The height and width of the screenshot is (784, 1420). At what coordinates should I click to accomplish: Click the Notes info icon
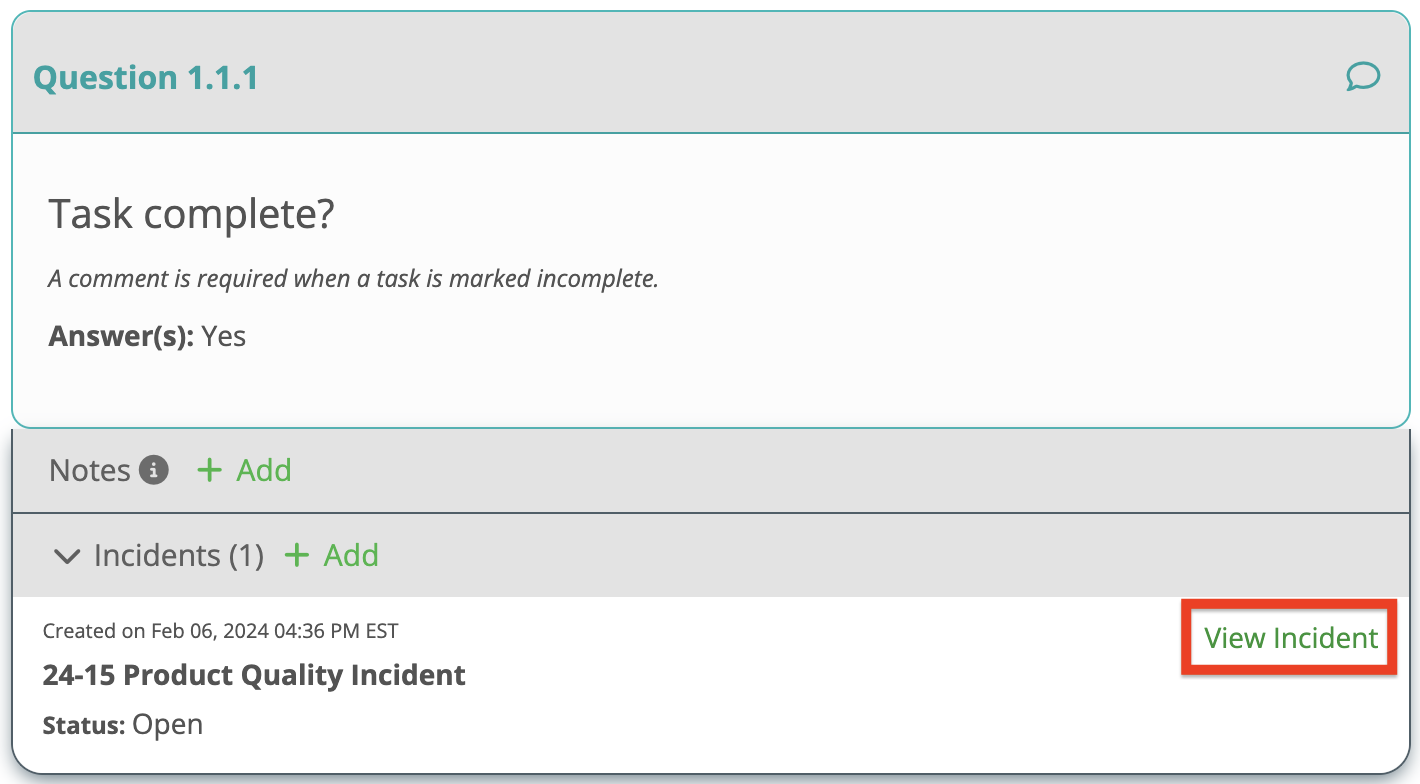coord(153,469)
